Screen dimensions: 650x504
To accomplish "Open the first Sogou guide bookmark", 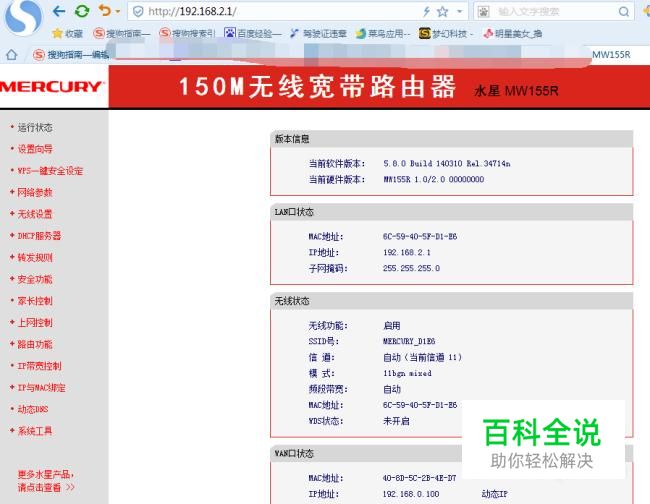I will [x=121, y=33].
